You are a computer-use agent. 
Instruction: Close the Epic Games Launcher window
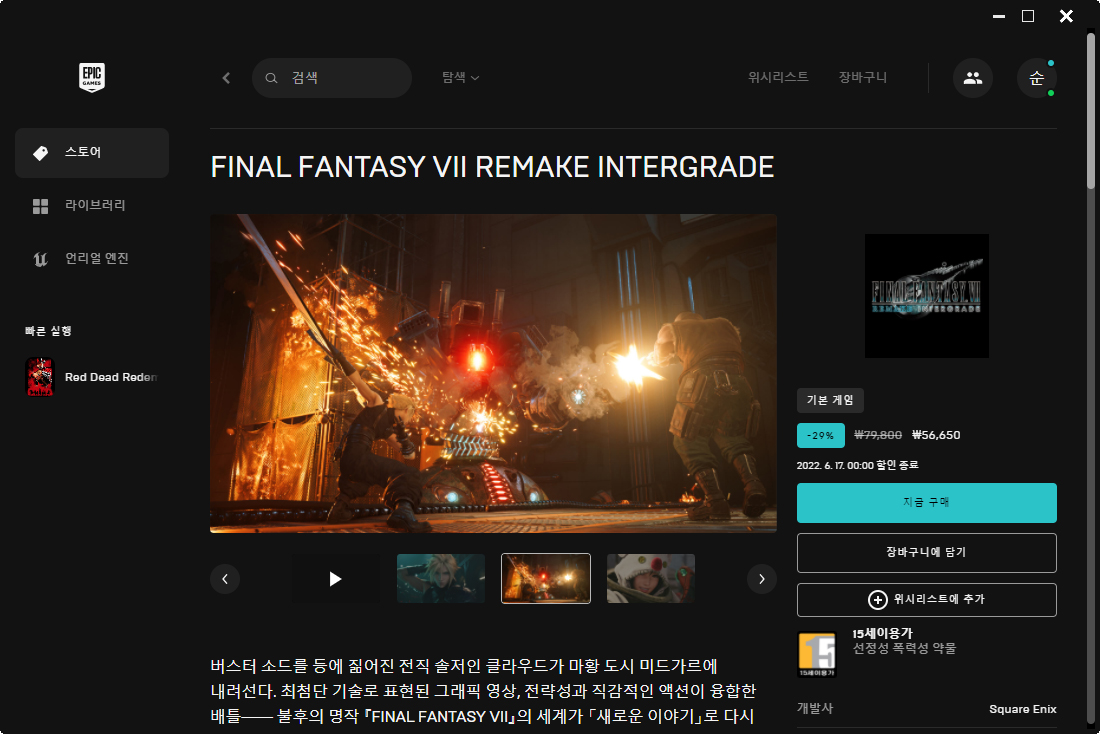click(1066, 16)
